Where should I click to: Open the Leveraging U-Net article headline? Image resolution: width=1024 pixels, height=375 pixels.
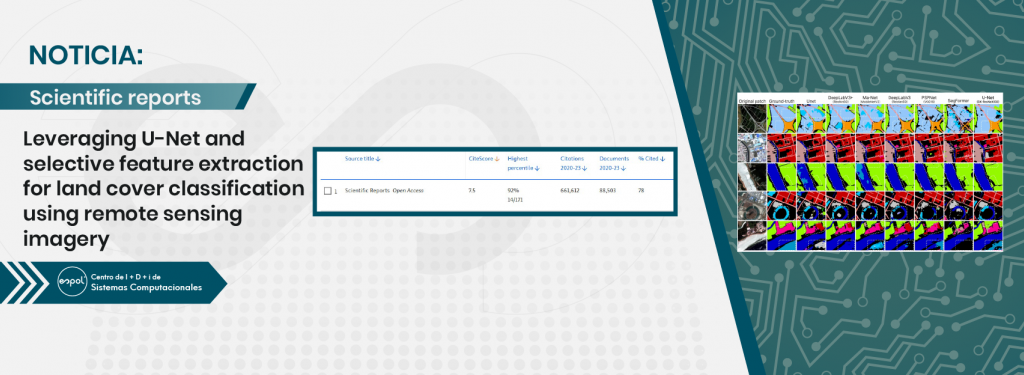[x=163, y=189]
